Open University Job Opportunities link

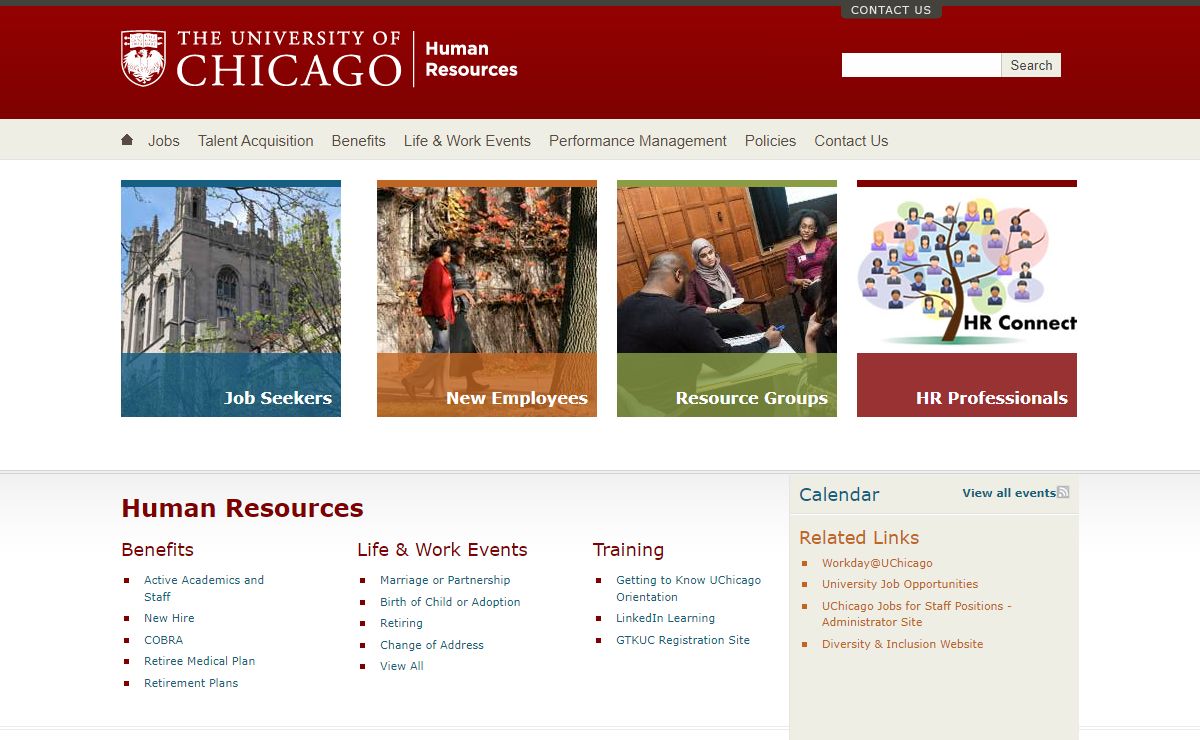900,584
